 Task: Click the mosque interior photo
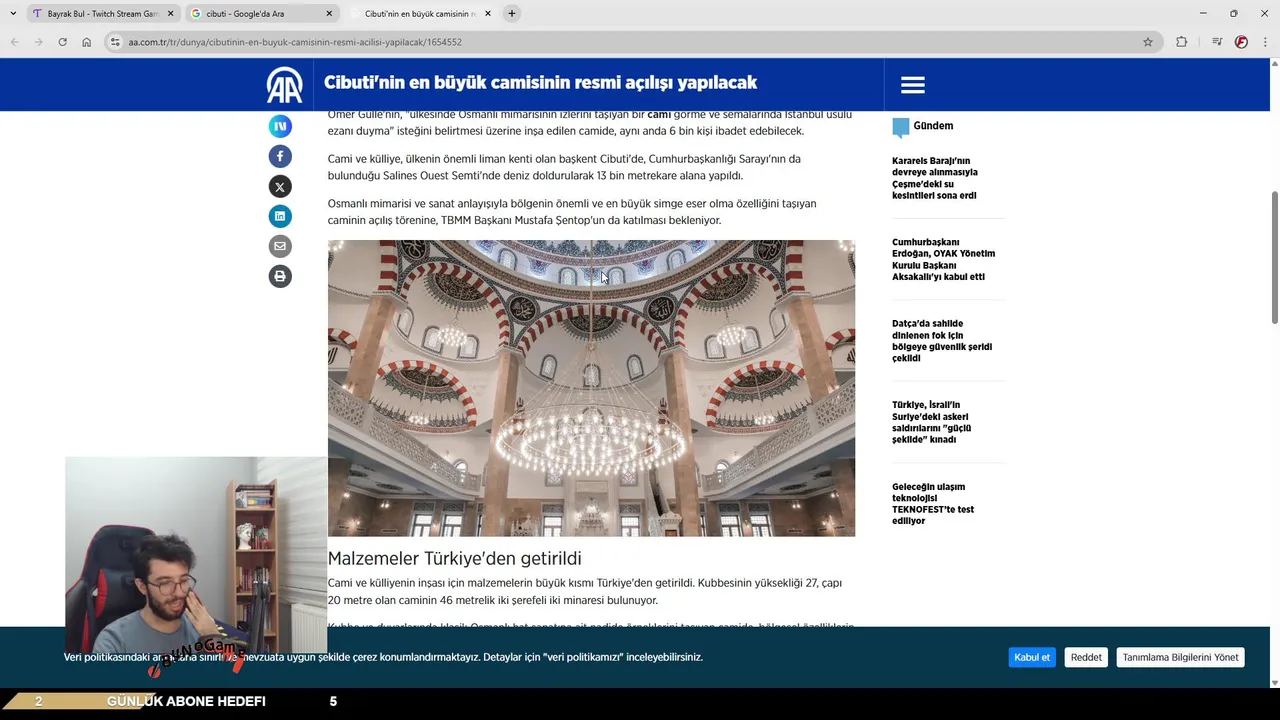click(x=591, y=388)
